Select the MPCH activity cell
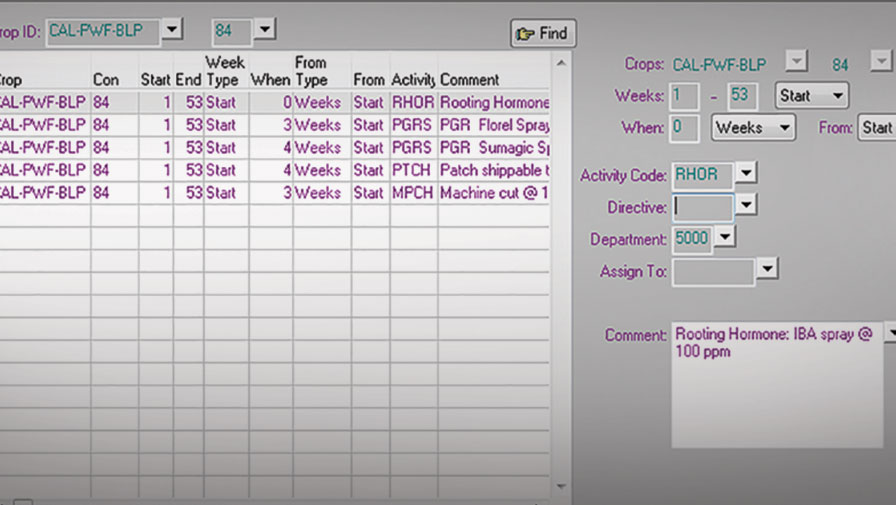This screenshot has height=505, width=896. tap(413, 193)
